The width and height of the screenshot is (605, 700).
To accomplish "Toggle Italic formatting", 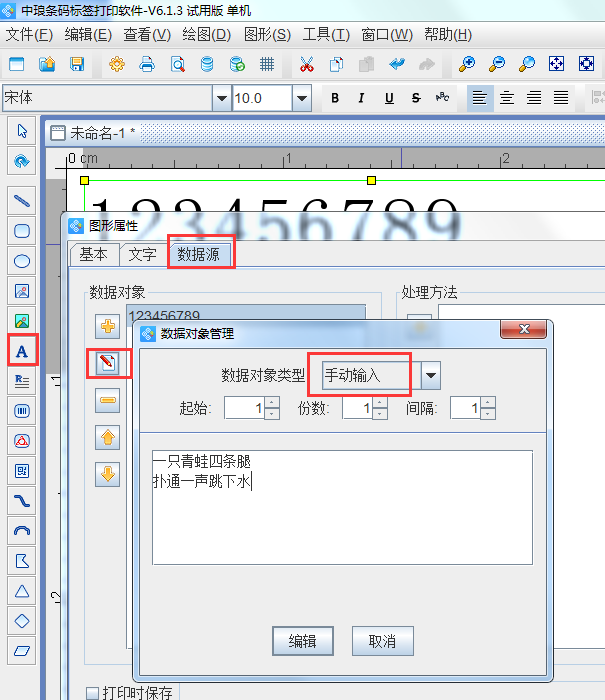I will [361, 98].
